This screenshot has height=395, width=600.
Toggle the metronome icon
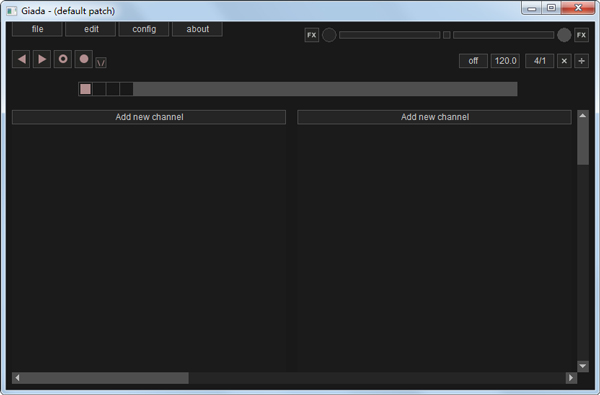[x=101, y=62]
